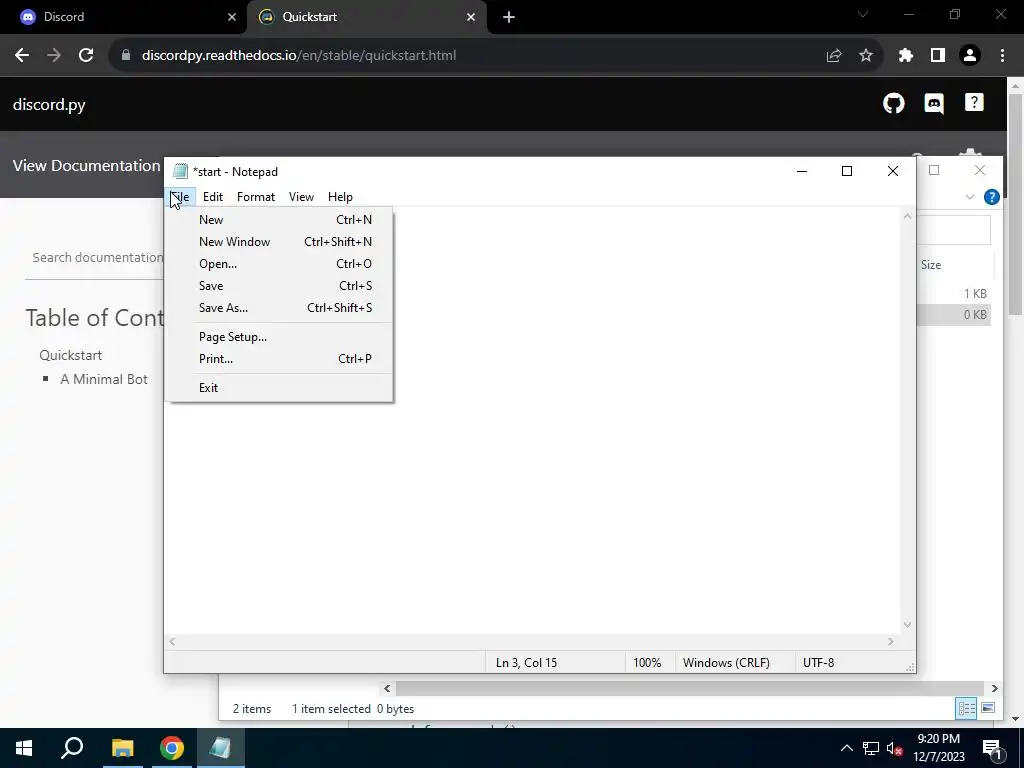The width and height of the screenshot is (1024, 768).
Task: Click the 1 KB file size cell
Action: (x=975, y=294)
